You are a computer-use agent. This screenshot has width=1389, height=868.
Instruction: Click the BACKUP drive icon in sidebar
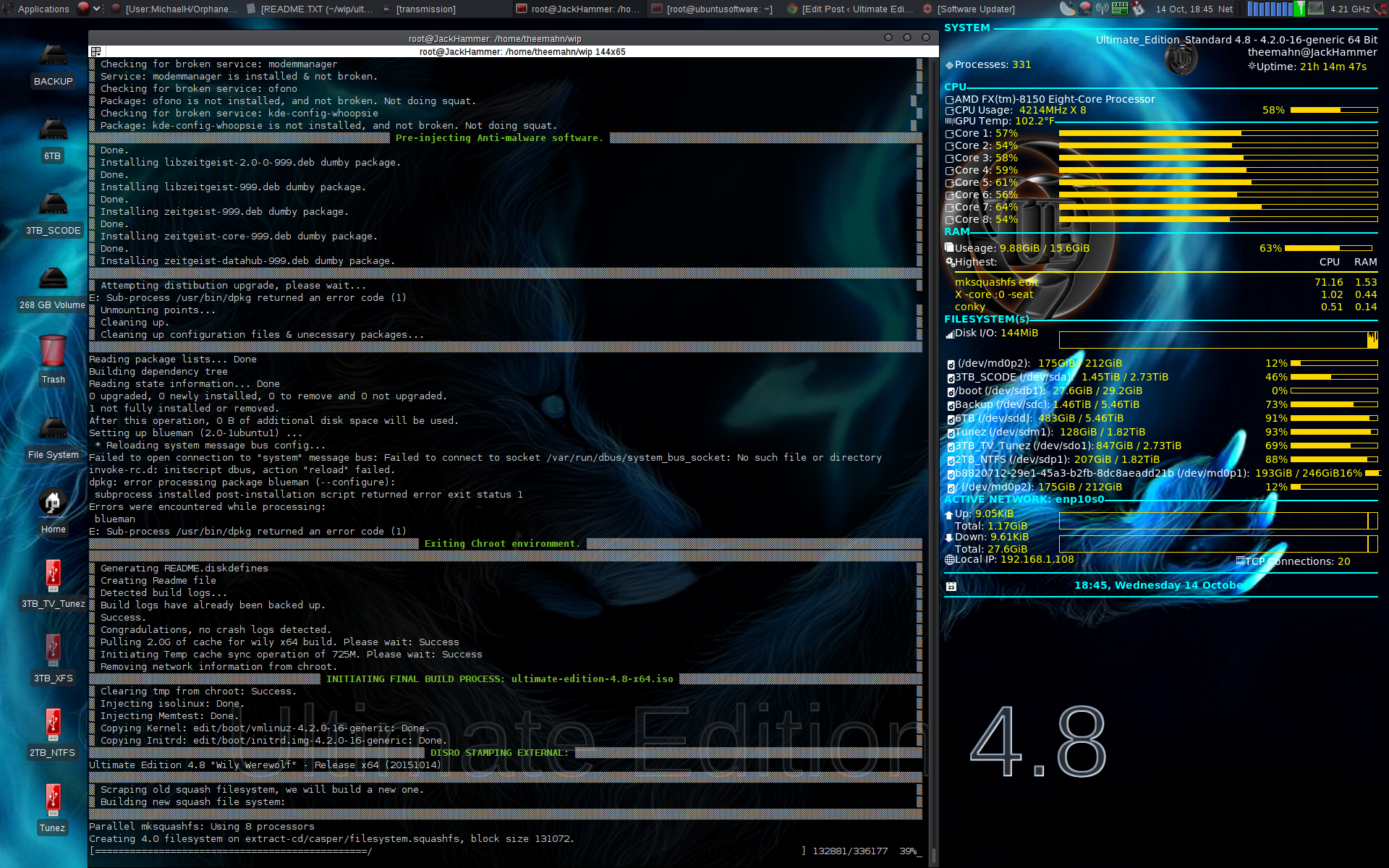click(52, 63)
